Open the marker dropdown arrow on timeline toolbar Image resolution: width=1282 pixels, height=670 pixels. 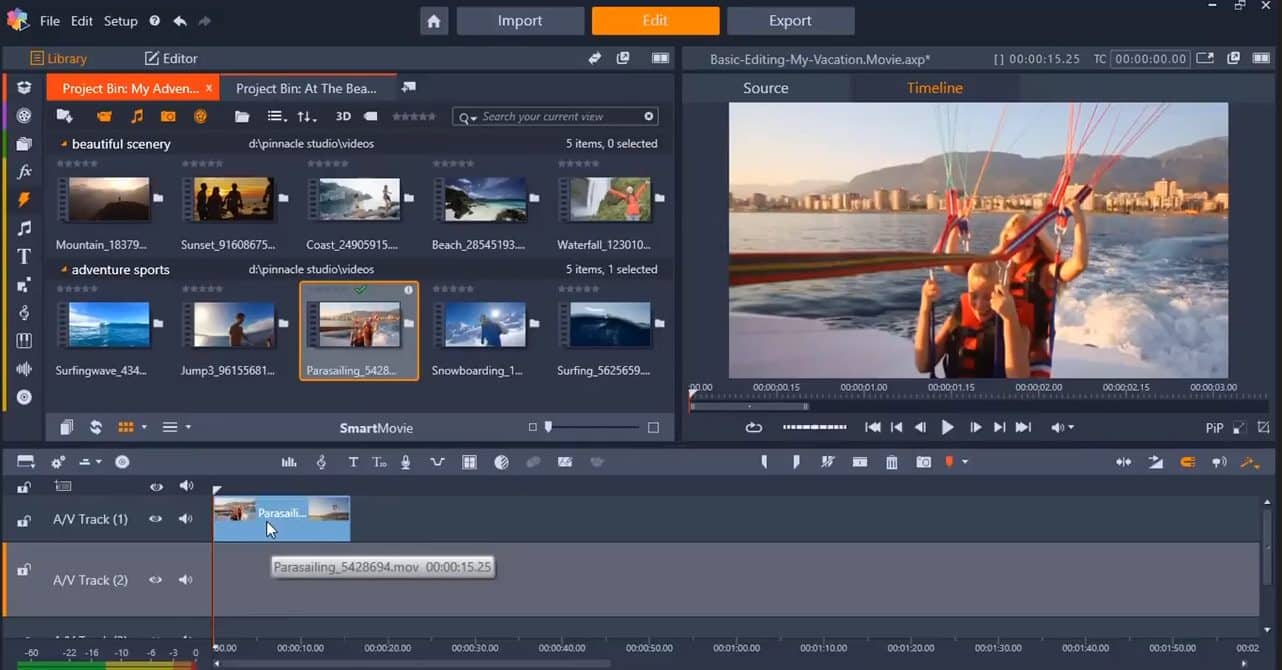pyautogui.click(x=965, y=461)
